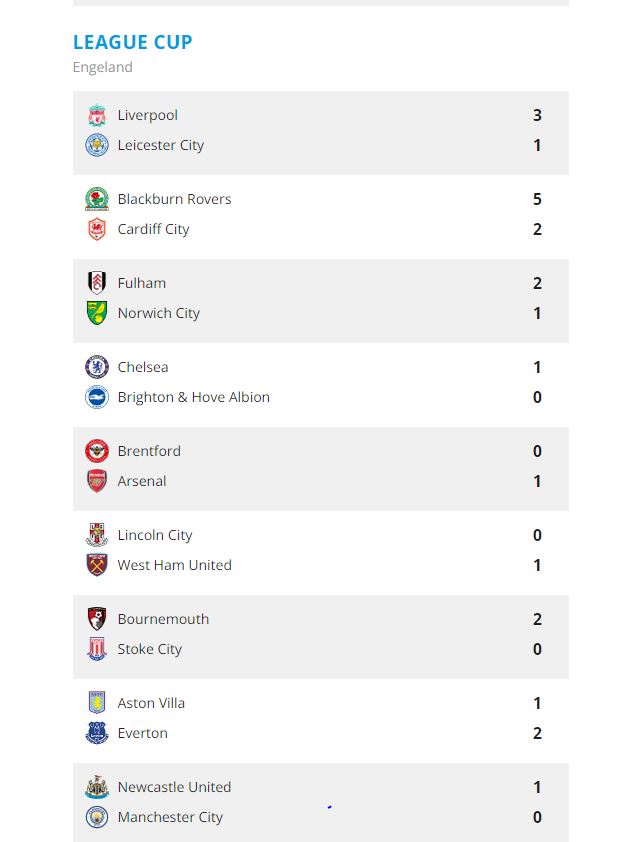This screenshot has height=842, width=623.
Task: Click the Fulham club badge
Action: [x=96, y=283]
